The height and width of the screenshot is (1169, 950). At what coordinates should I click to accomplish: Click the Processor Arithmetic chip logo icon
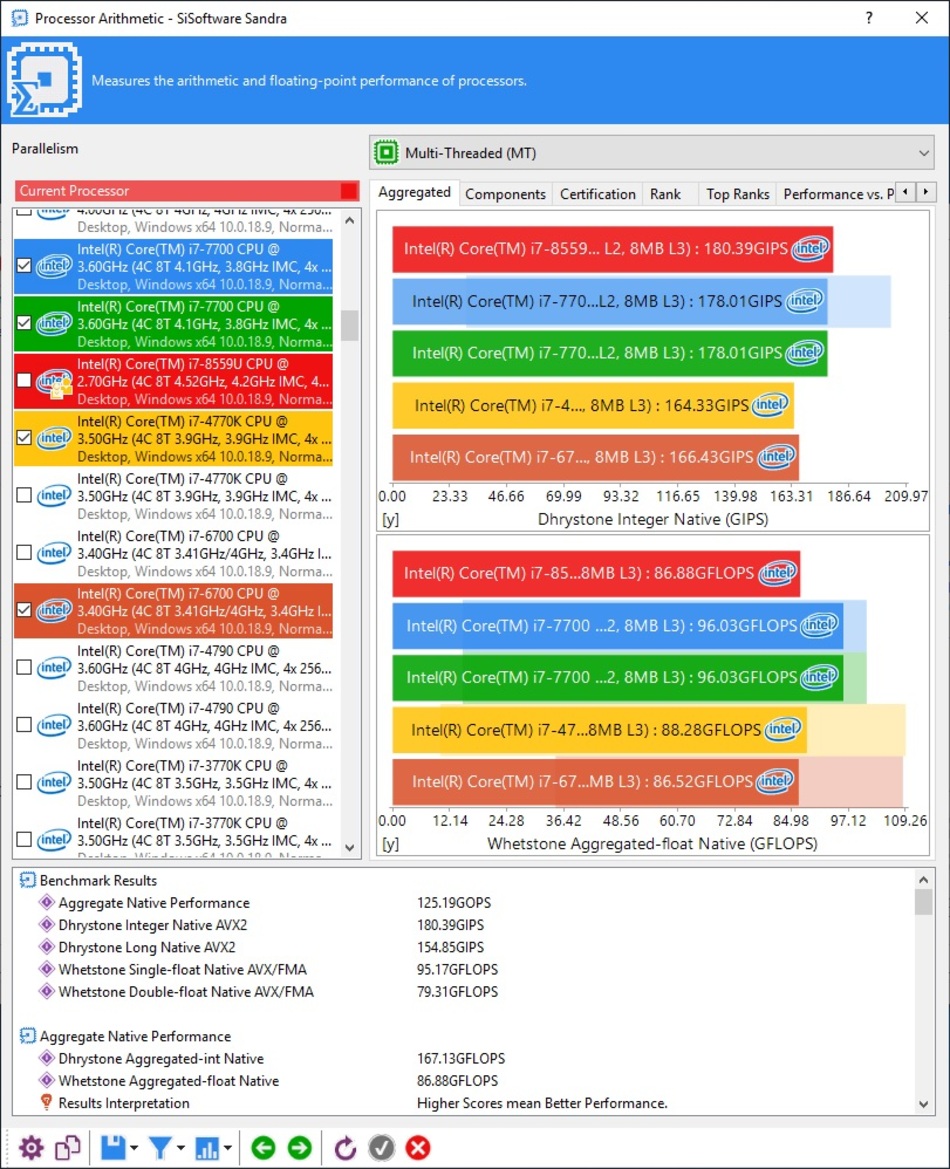click(x=44, y=80)
